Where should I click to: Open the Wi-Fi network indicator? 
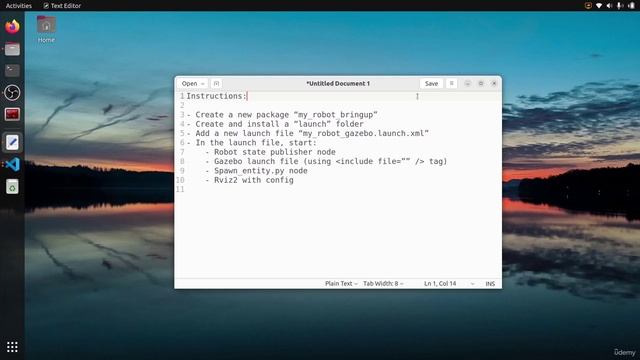pos(599,6)
